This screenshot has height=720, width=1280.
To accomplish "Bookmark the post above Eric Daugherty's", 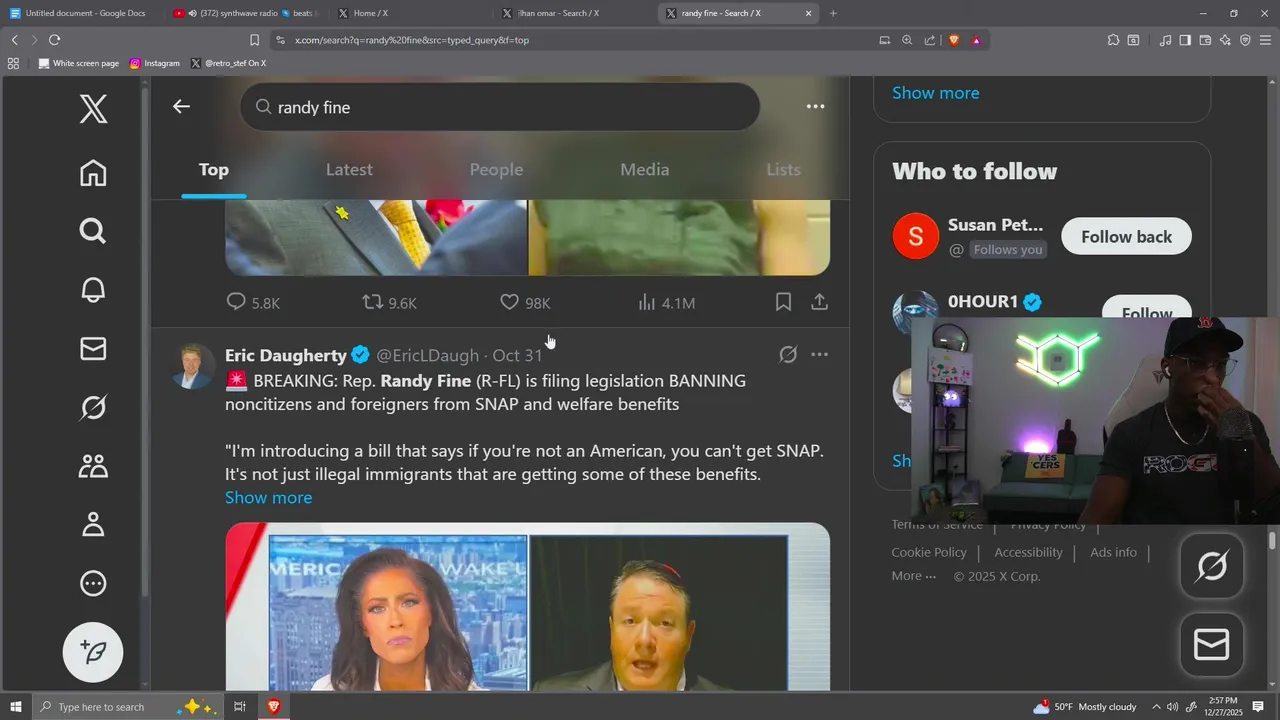I will coord(783,302).
